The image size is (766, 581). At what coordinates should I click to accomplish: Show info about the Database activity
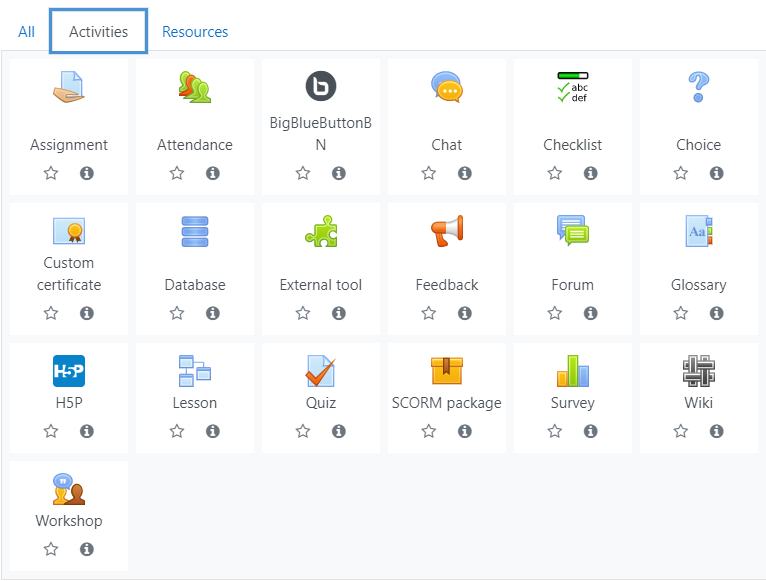pos(213,313)
